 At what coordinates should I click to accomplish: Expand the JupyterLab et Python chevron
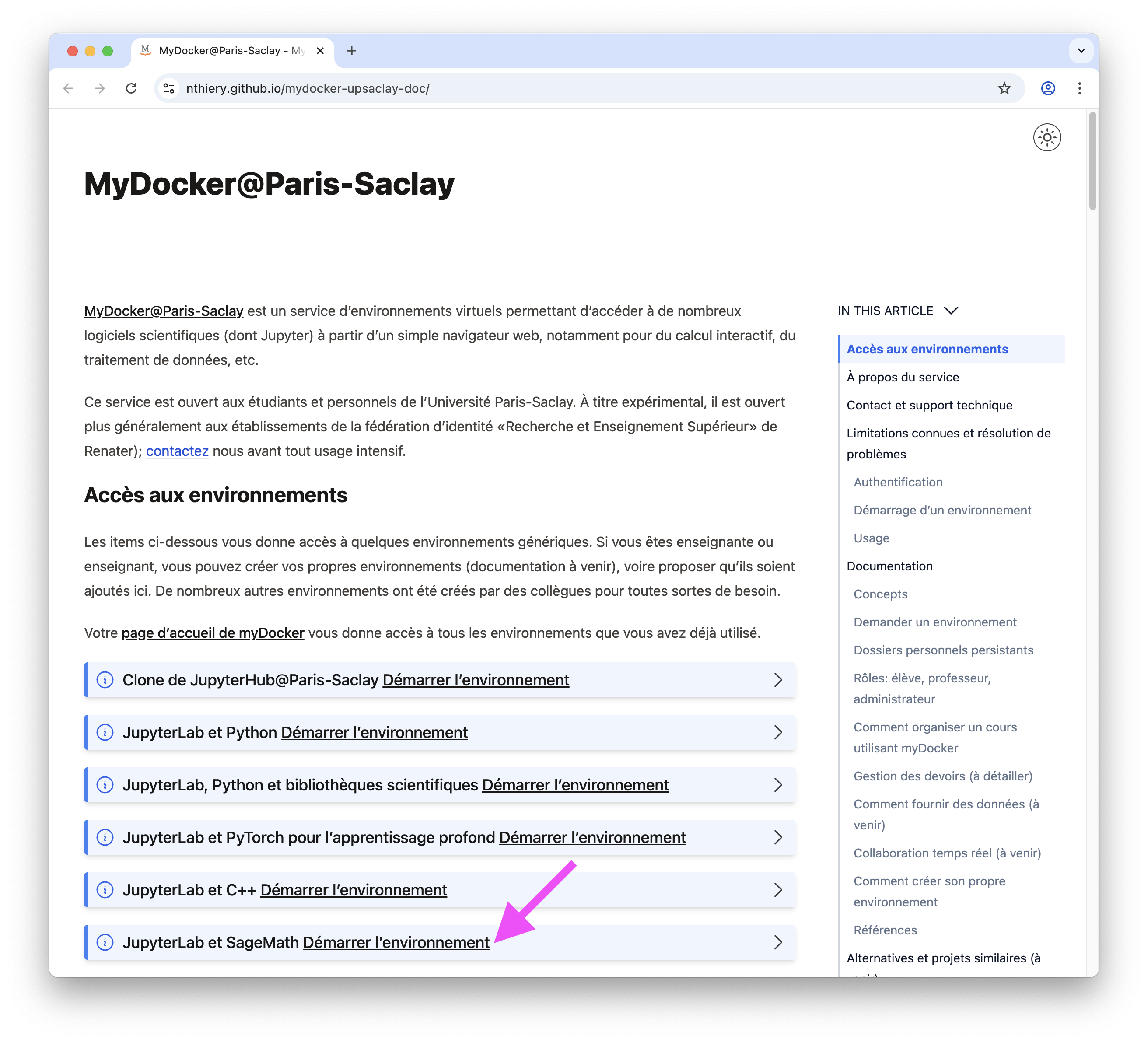click(x=778, y=732)
